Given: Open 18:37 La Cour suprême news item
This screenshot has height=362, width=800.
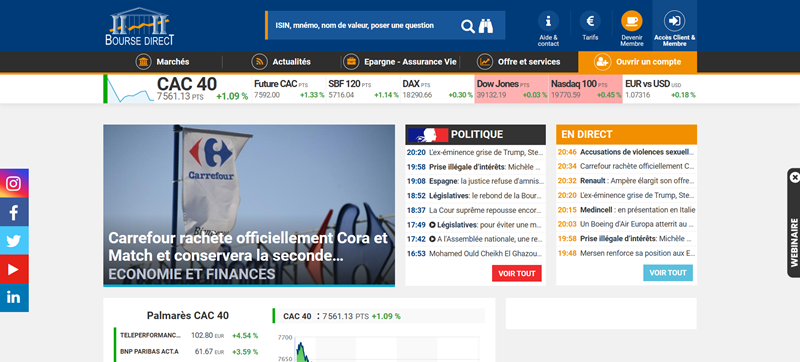Looking at the screenshot, I should click(476, 210).
